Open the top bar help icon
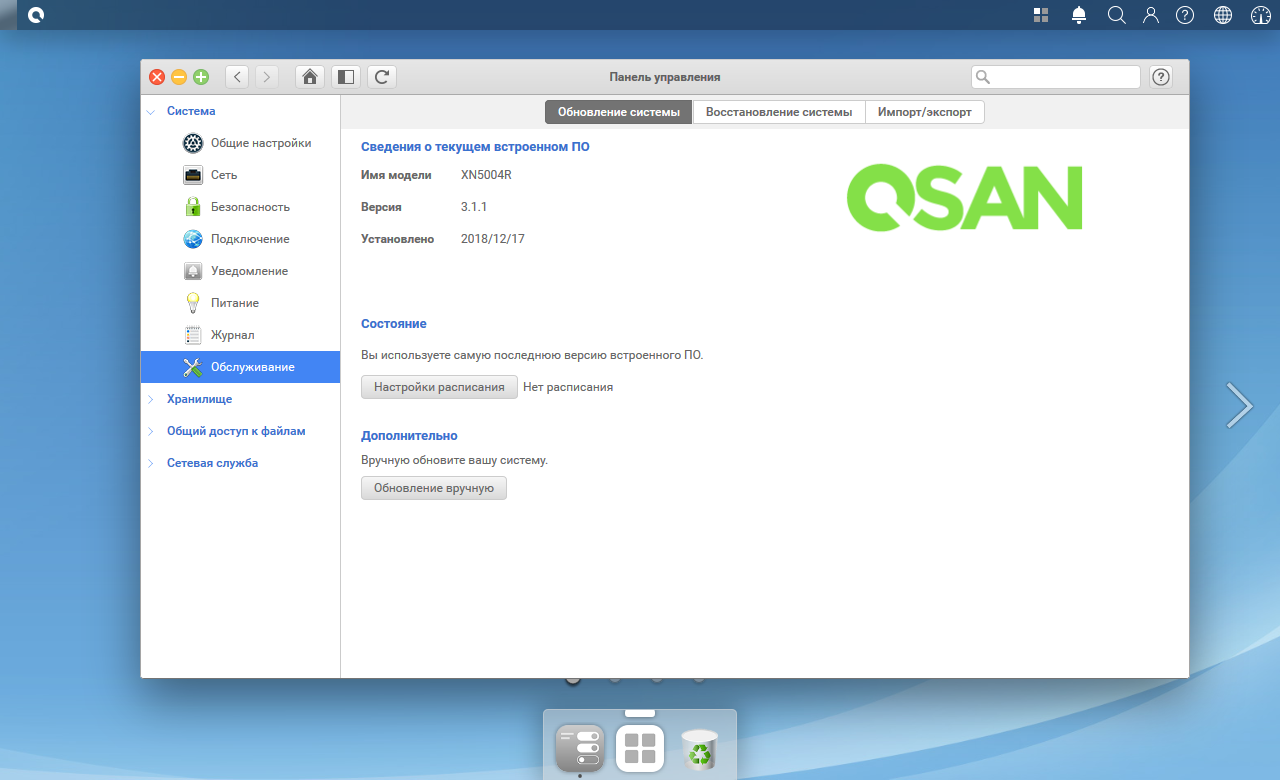Image resolution: width=1280 pixels, height=780 pixels. (1185, 15)
